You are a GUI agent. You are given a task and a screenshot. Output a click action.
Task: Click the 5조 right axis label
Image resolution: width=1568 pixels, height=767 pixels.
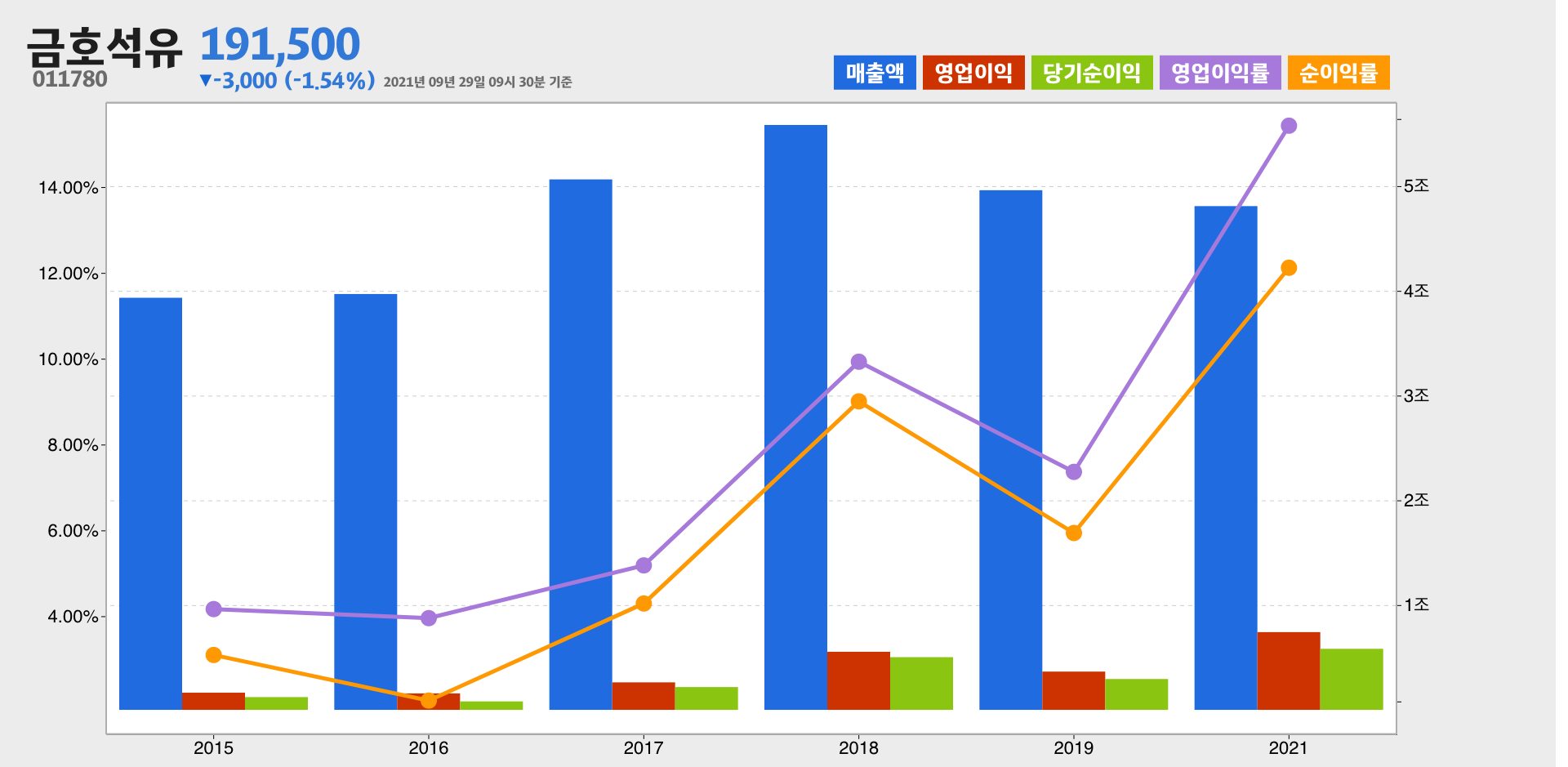pyautogui.click(x=1417, y=186)
